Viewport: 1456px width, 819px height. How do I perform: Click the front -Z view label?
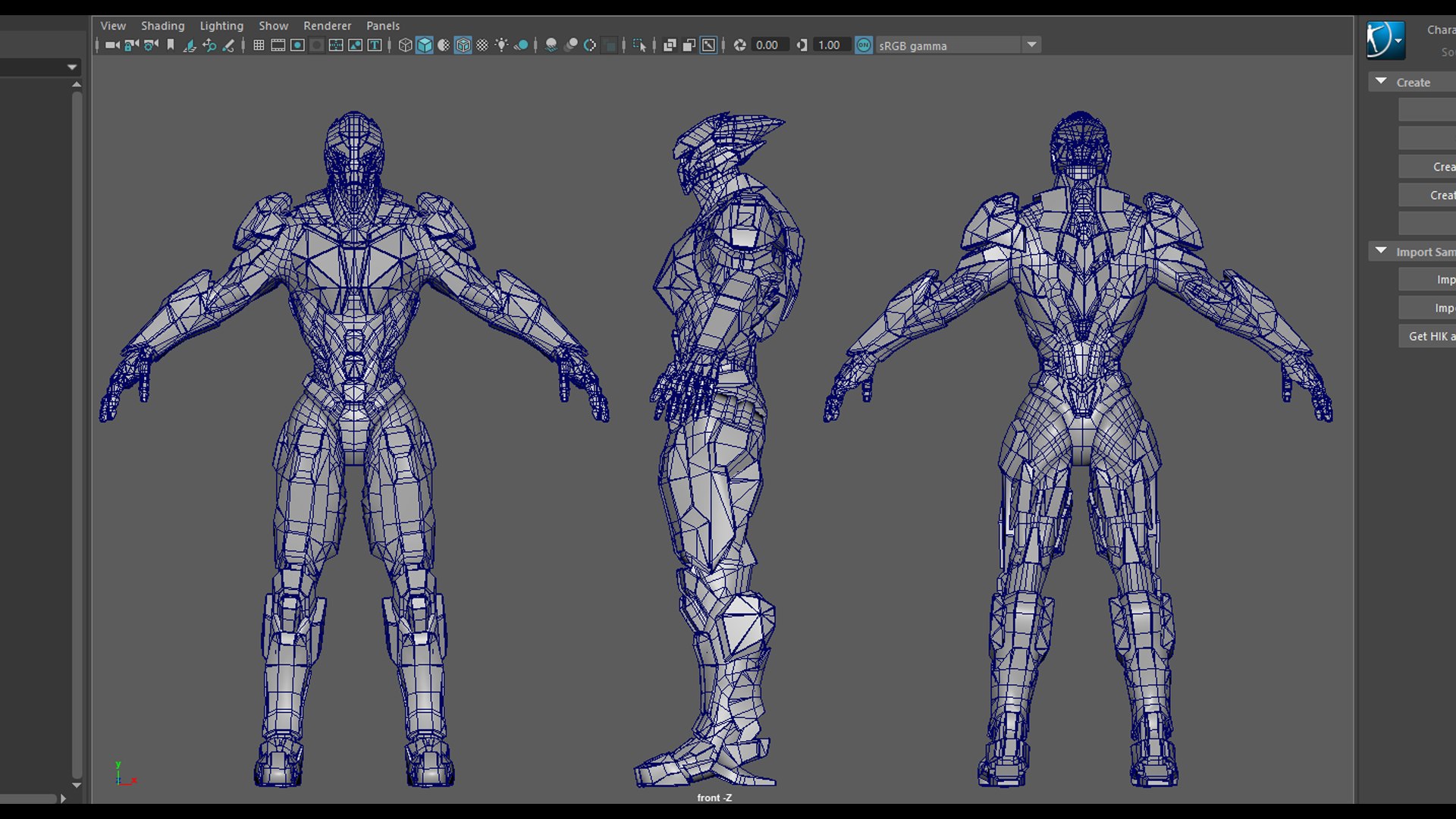pos(714,797)
